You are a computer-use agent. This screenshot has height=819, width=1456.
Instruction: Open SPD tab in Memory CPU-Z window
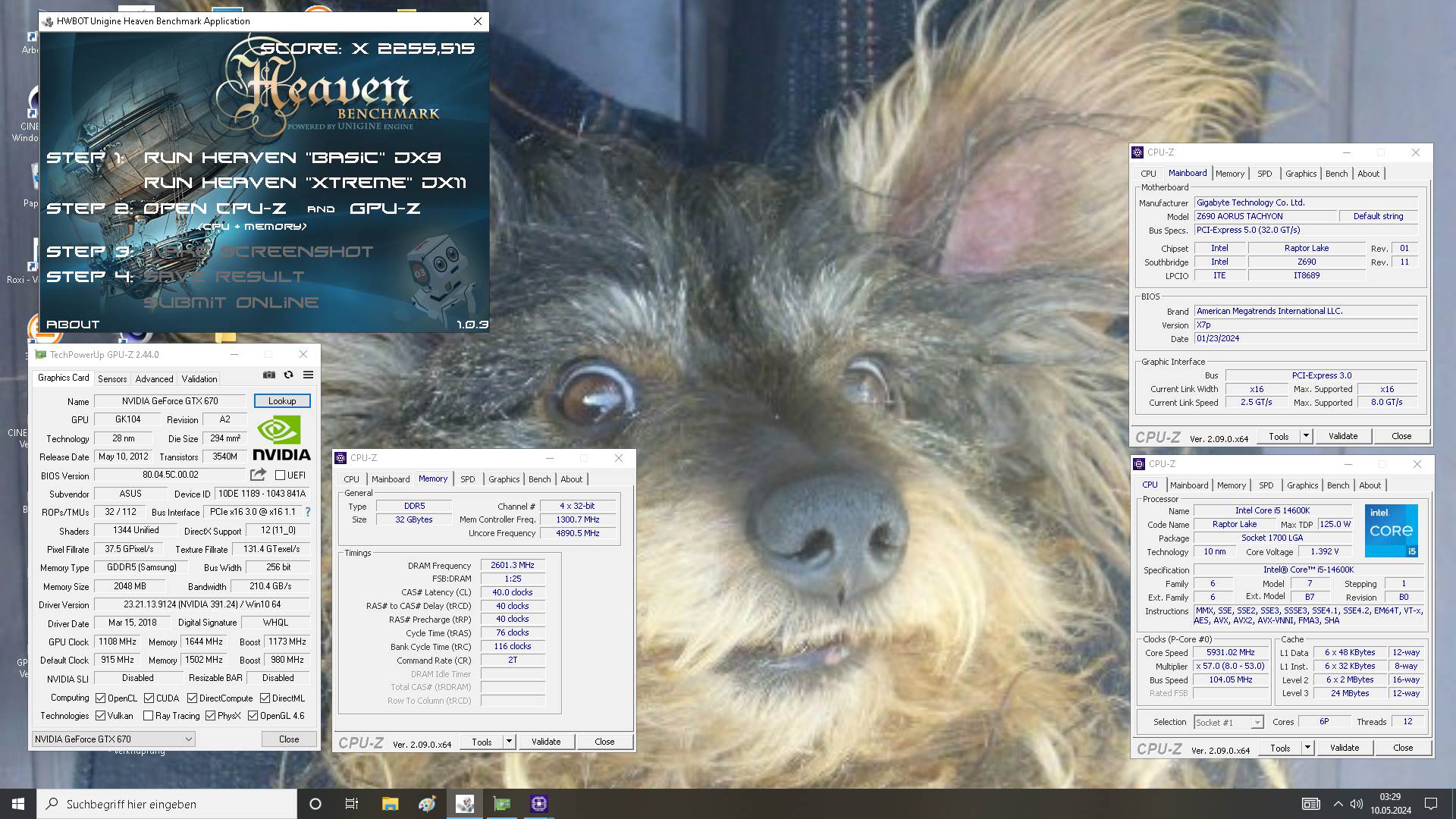coord(468,479)
